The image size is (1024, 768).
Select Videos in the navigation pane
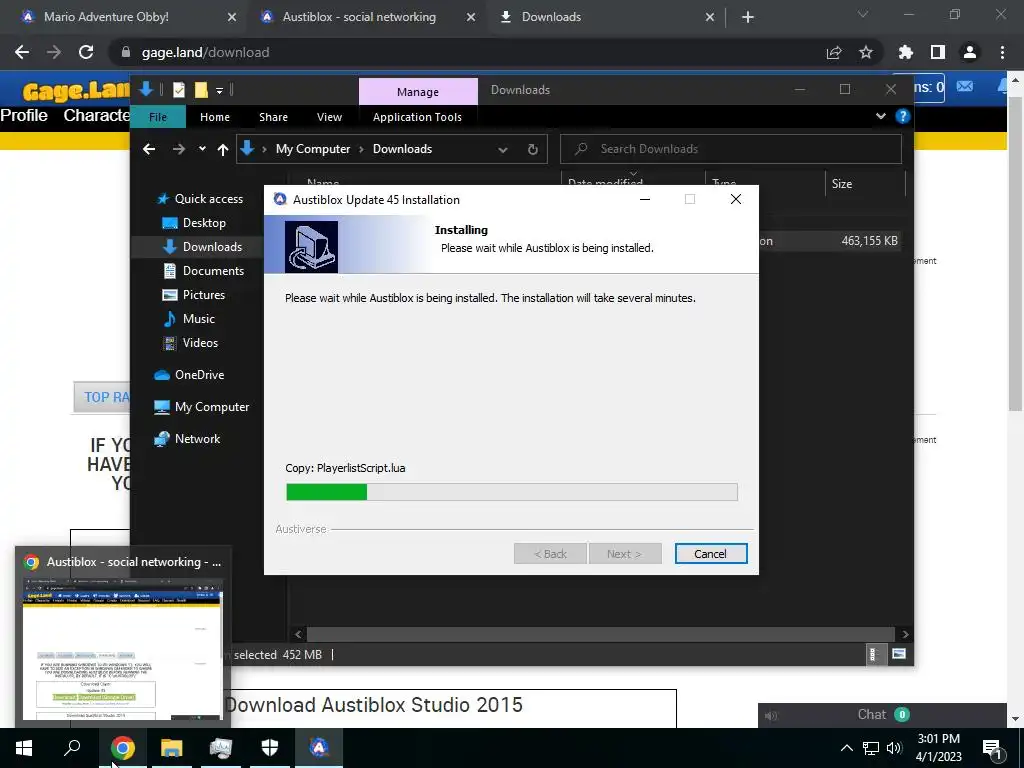coord(190,342)
